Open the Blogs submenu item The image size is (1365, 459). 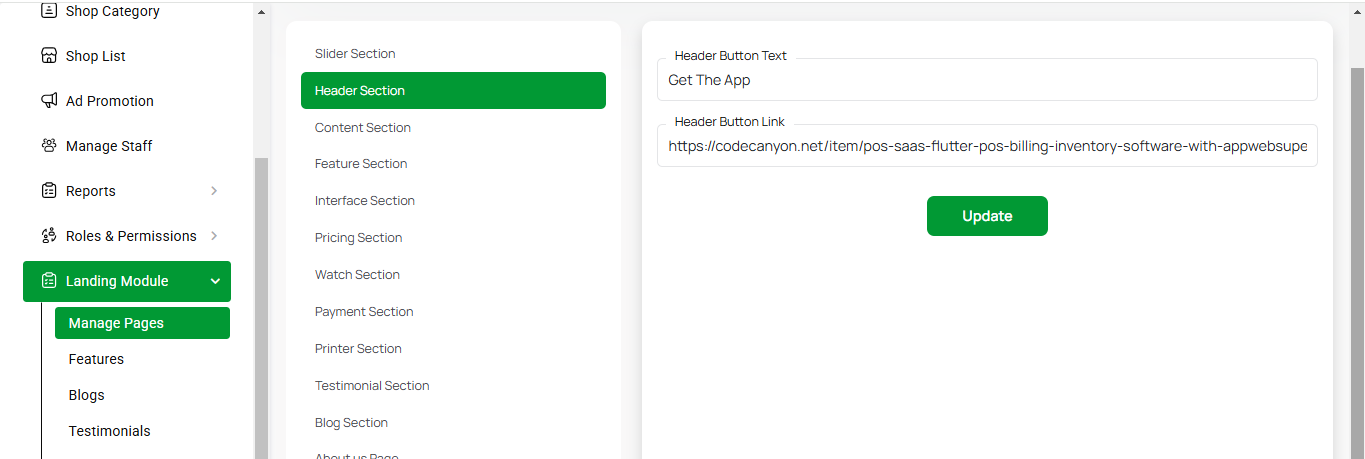point(86,395)
